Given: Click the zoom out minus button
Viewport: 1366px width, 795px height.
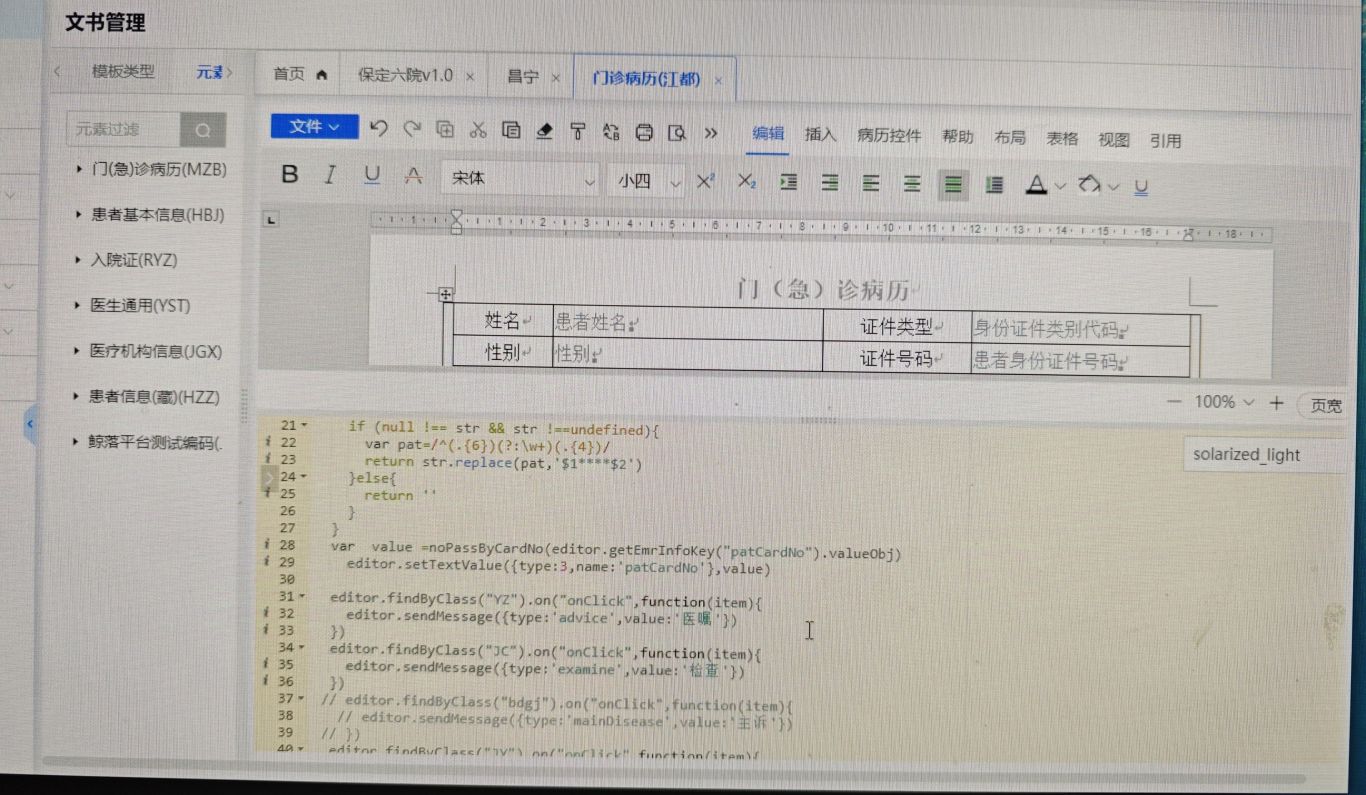Looking at the screenshot, I should pyautogui.click(x=1175, y=402).
